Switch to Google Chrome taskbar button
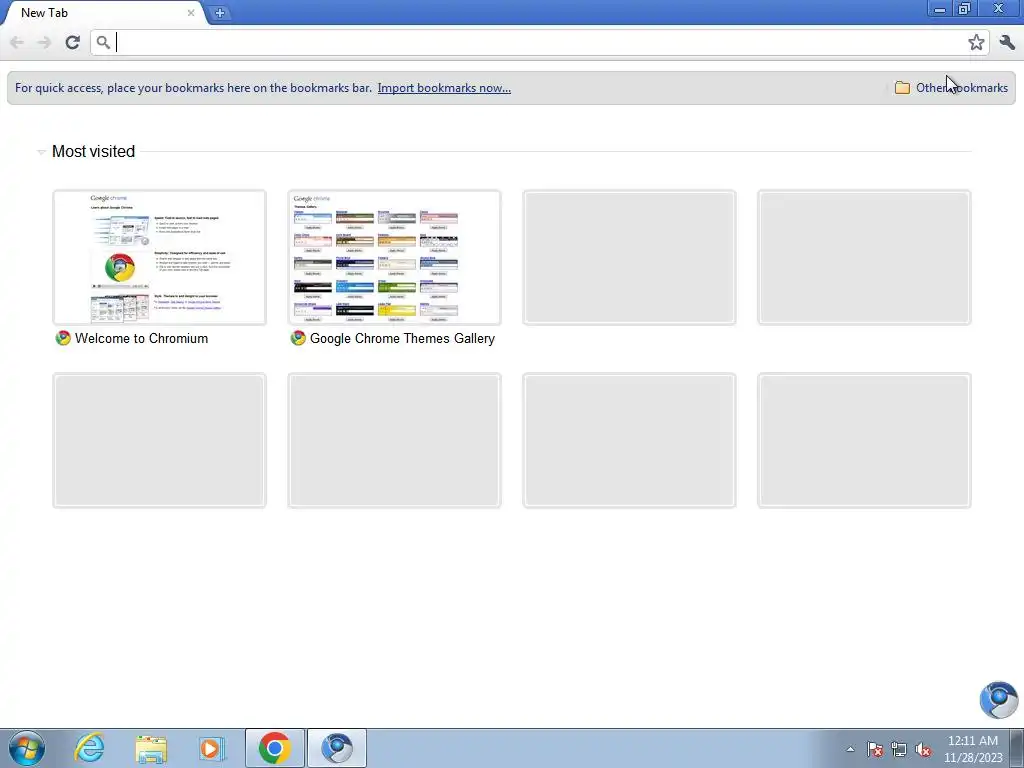 (275, 748)
